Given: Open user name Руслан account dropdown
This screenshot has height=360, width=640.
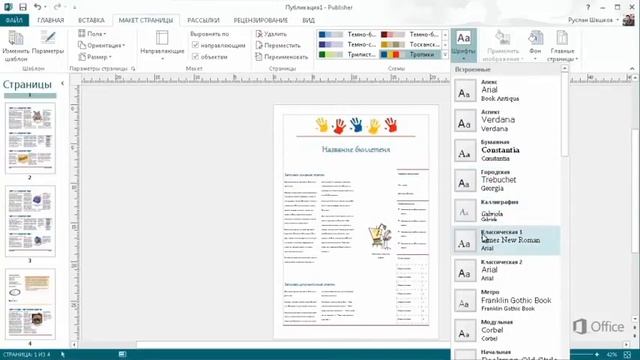Looking at the screenshot, I should 593,20.
